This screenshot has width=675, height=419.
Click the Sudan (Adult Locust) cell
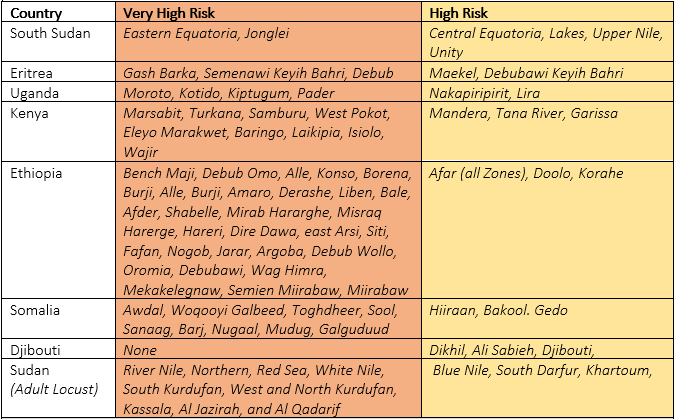click(59, 388)
